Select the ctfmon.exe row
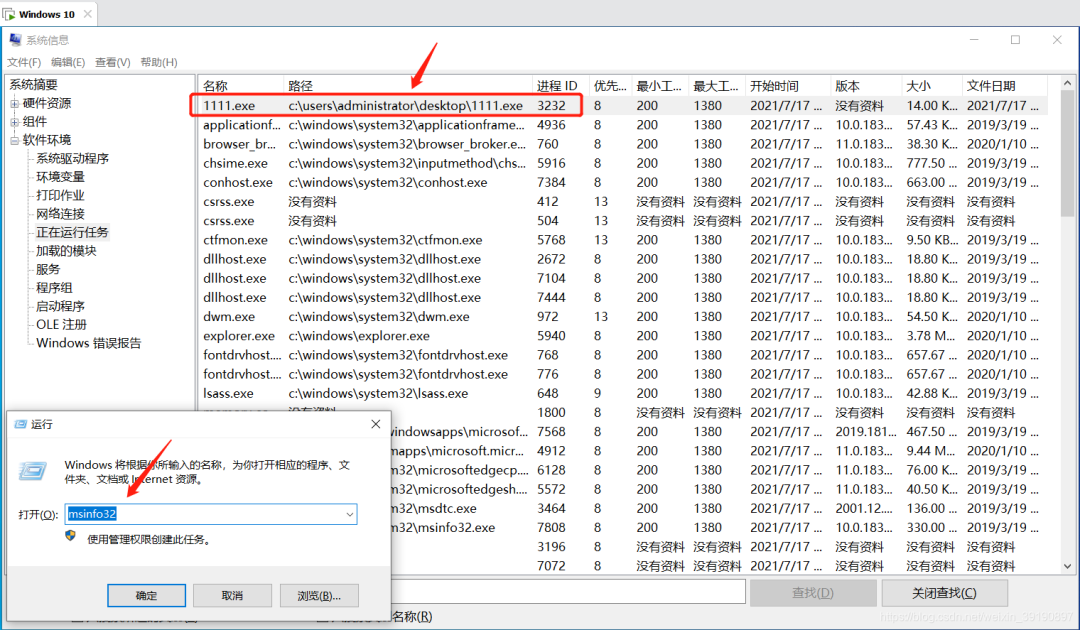This screenshot has height=630, width=1080. (x=623, y=240)
